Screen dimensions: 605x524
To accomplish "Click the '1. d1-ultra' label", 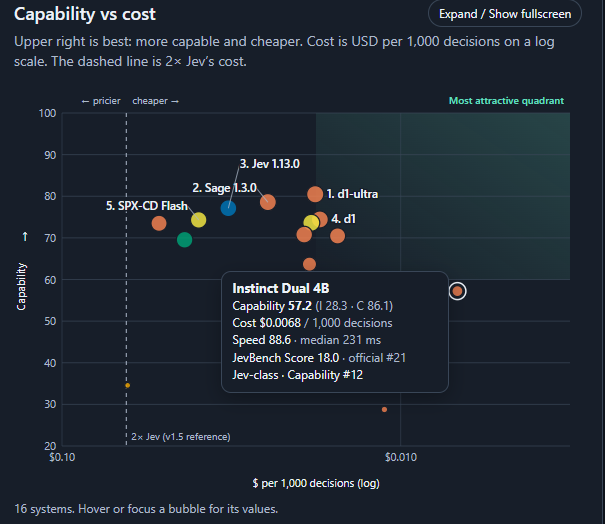I will [x=352, y=194].
